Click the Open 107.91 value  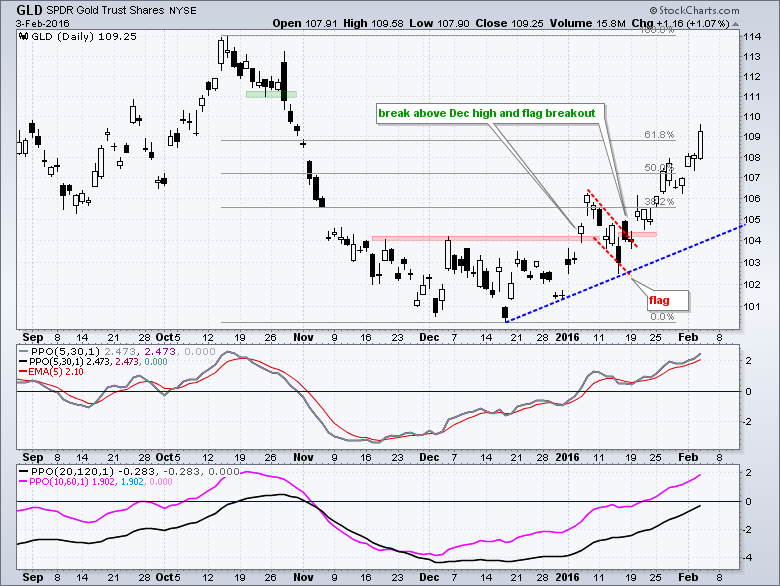point(305,23)
